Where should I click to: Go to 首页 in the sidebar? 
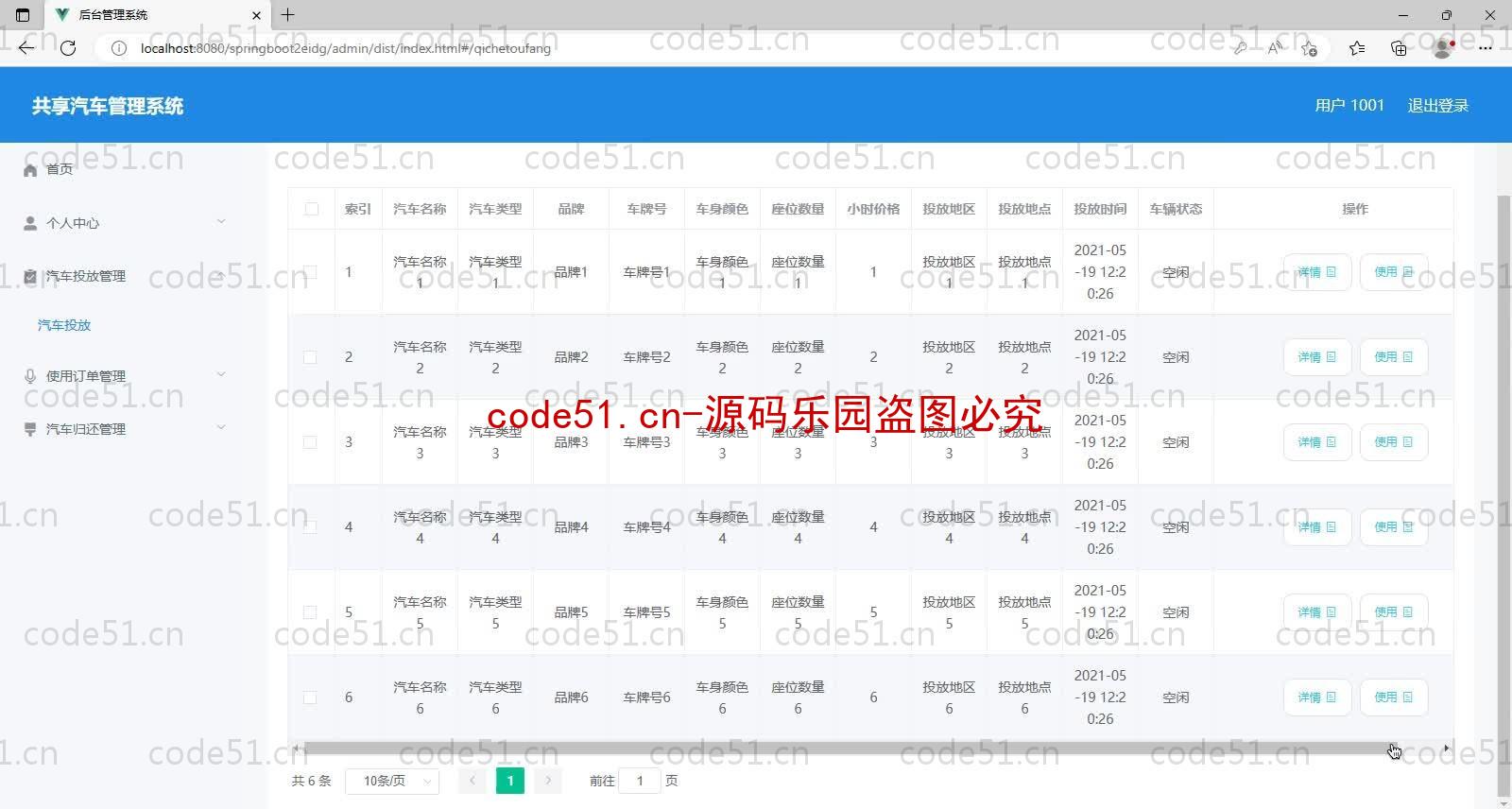pyautogui.click(x=60, y=169)
